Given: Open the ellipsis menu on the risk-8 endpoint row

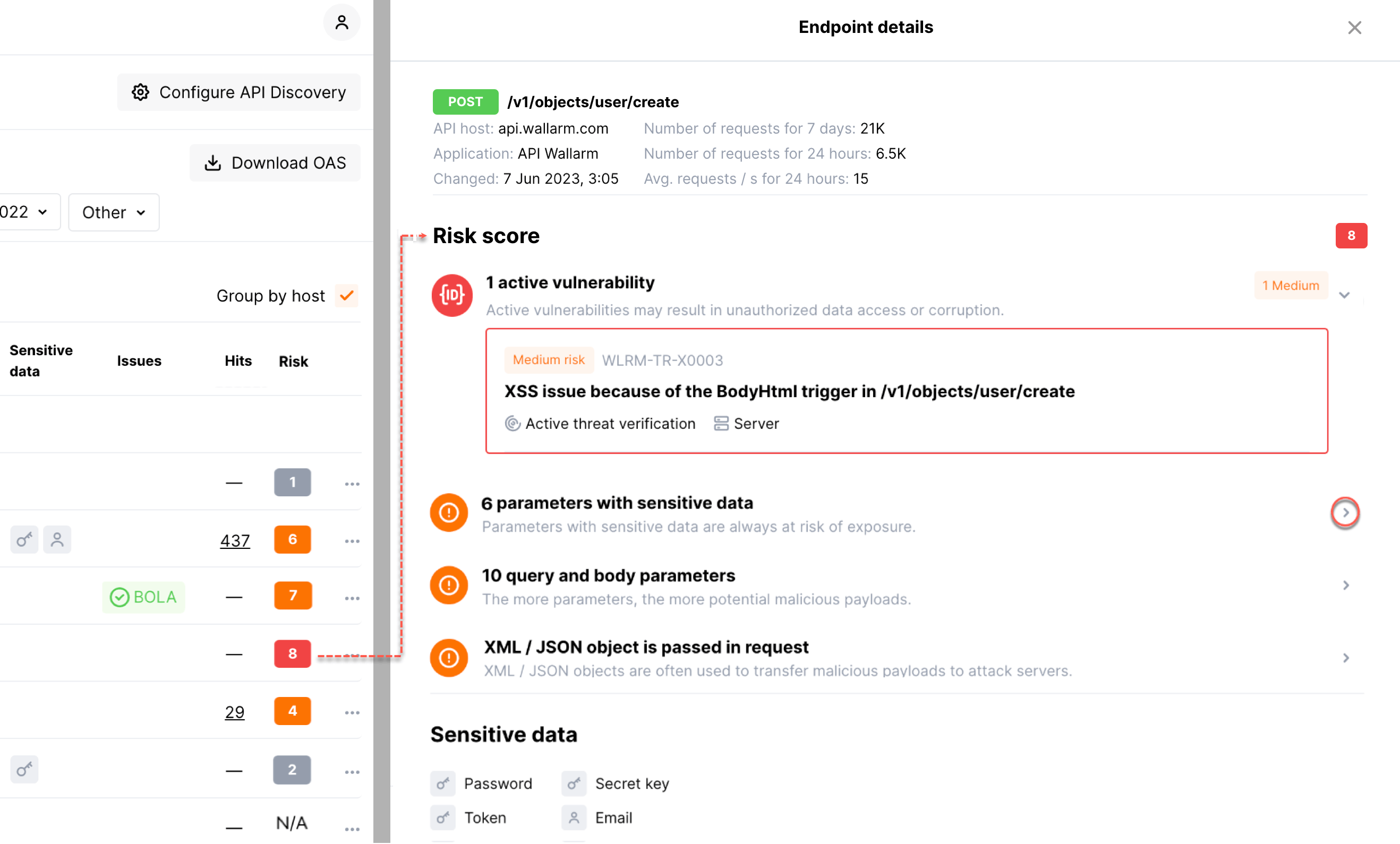Looking at the screenshot, I should tap(352, 654).
